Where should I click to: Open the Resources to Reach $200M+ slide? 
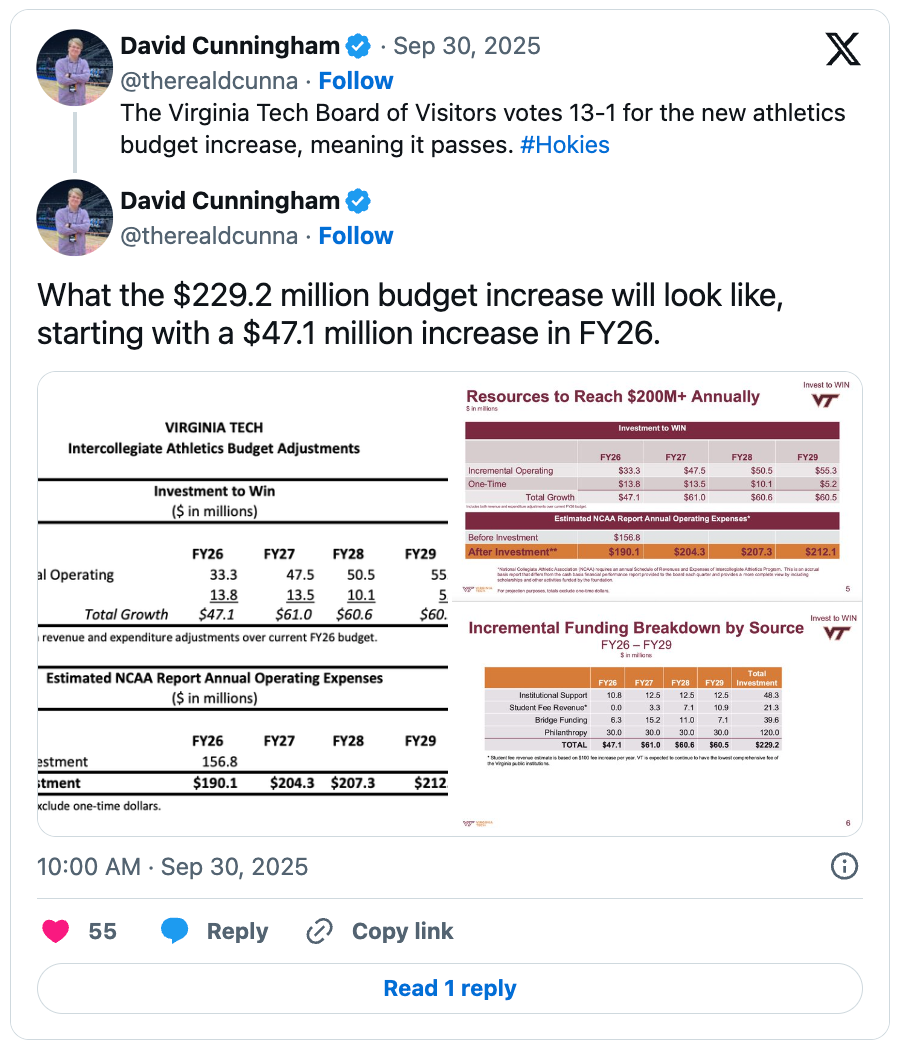click(656, 486)
